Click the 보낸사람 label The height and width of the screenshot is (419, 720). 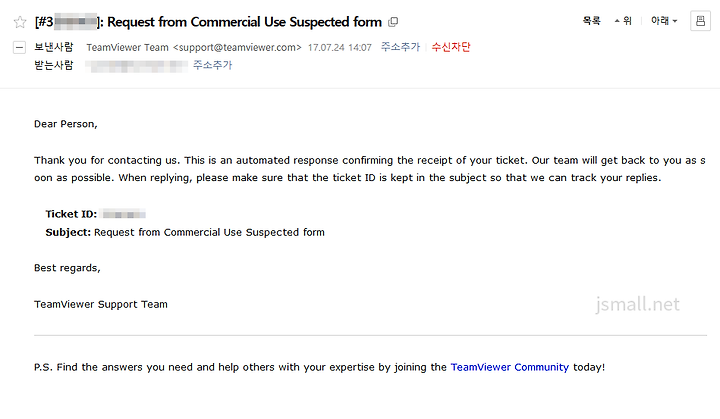(54, 47)
